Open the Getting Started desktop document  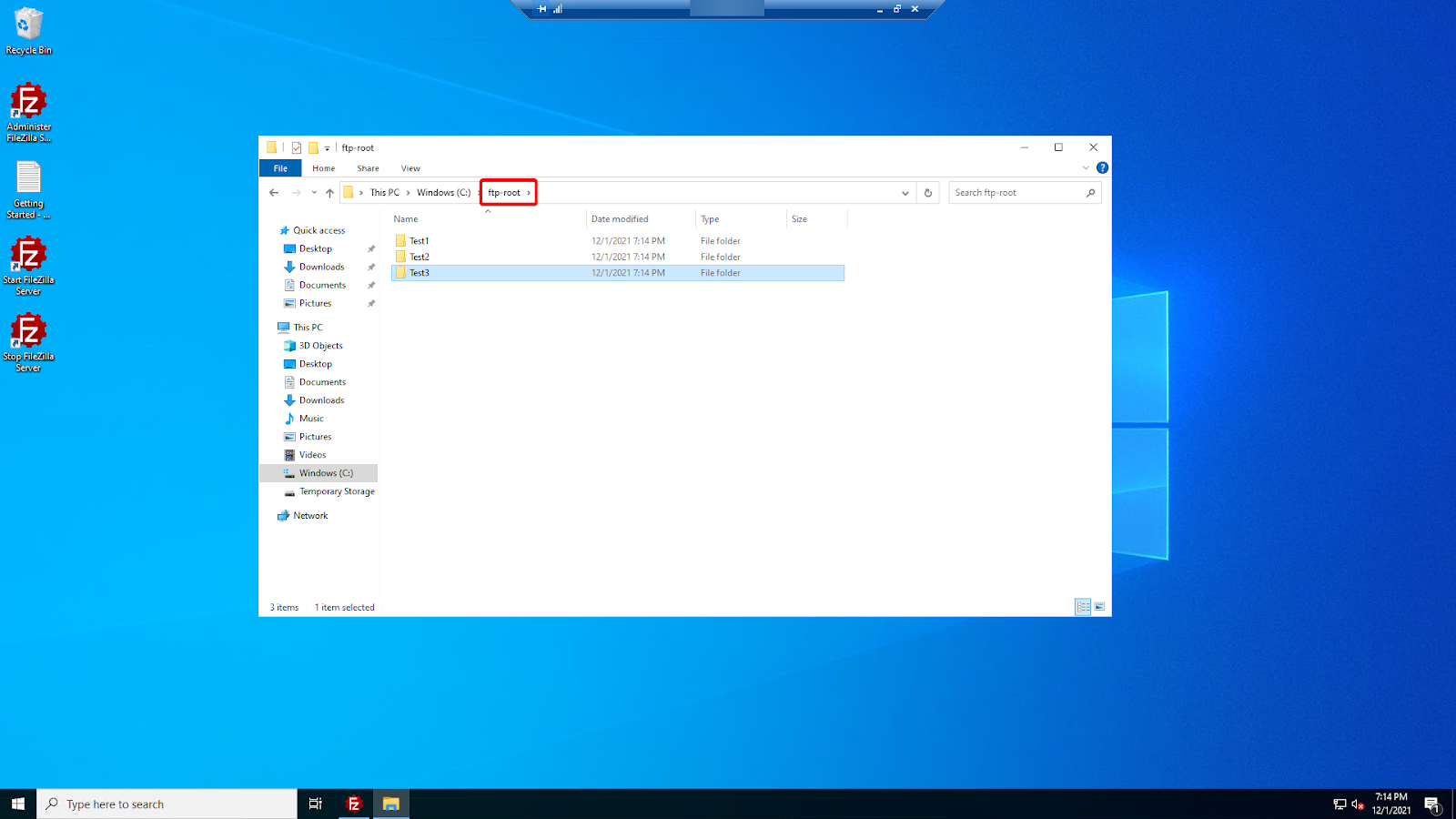28,189
